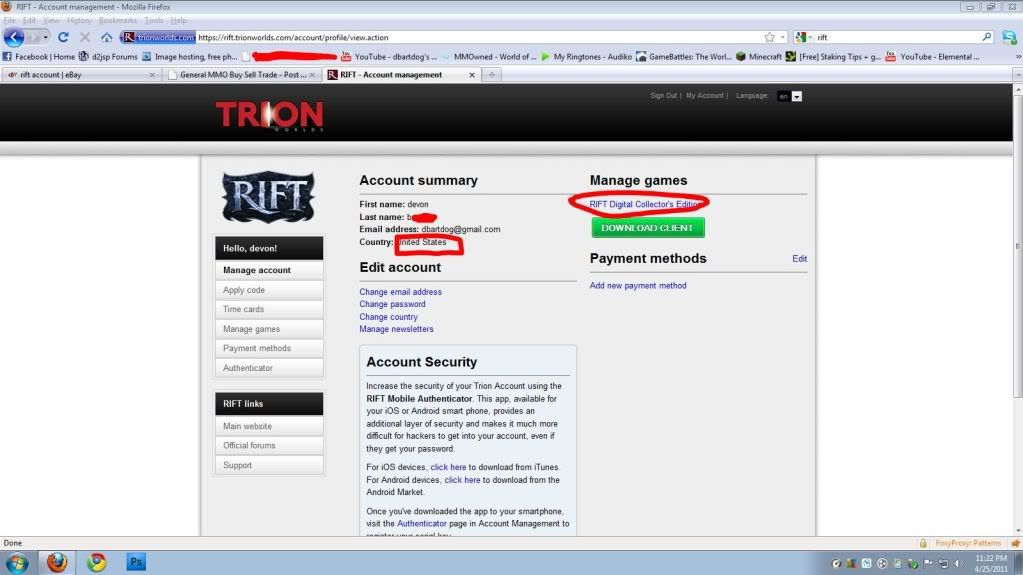Image resolution: width=1023 pixels, height=575 pixels.
Task: Open Photoshop from the taskbar
Action: coord(136,562)
